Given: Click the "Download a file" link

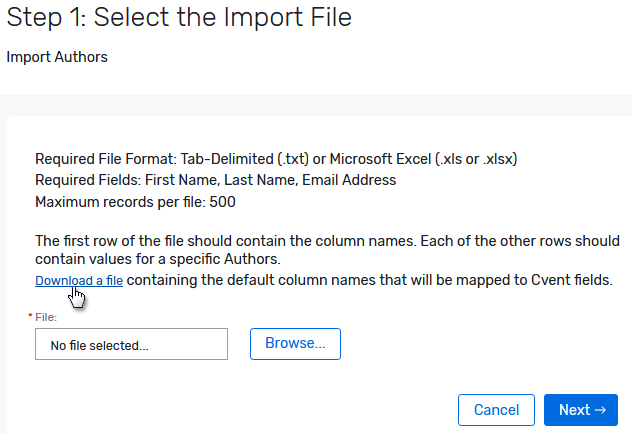Looking at the screenshot, I should (x=79, y=281).
